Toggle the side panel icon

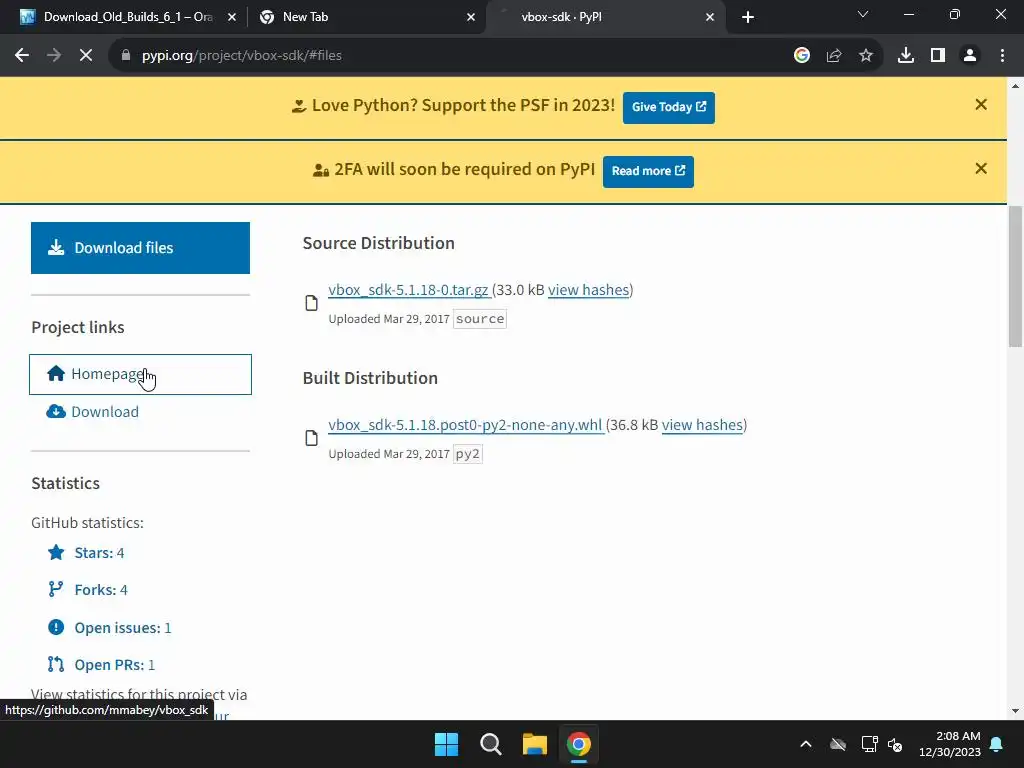pyautogui.click(x=938, y=56)
